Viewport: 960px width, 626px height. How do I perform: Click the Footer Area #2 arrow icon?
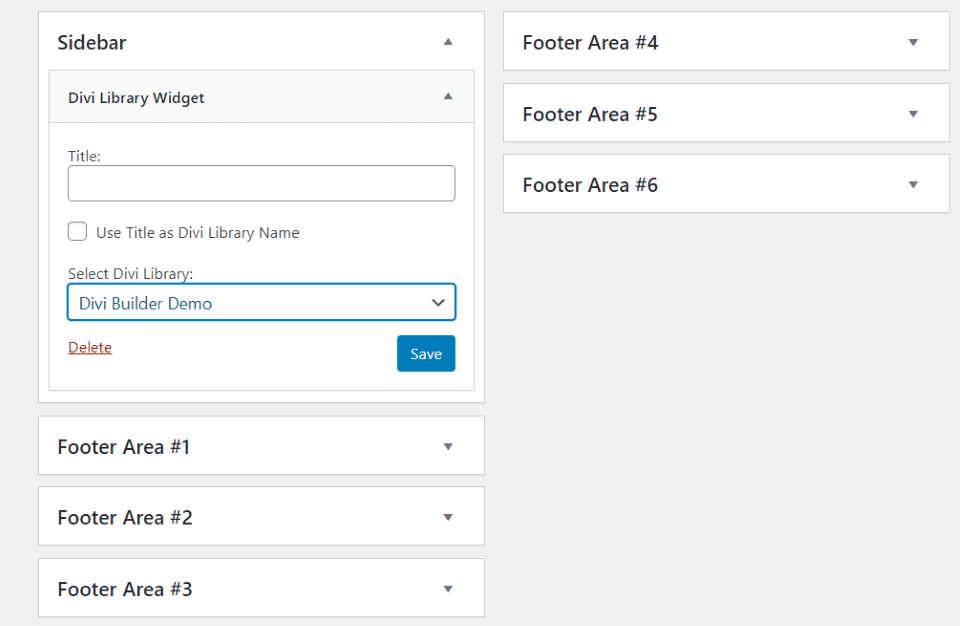point(448,518)
